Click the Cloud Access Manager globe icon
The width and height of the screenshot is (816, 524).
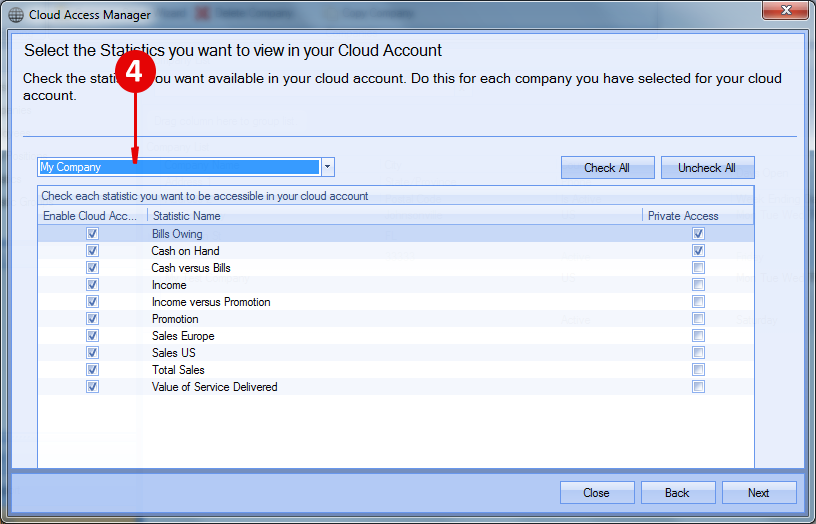[x=16, y=15]
